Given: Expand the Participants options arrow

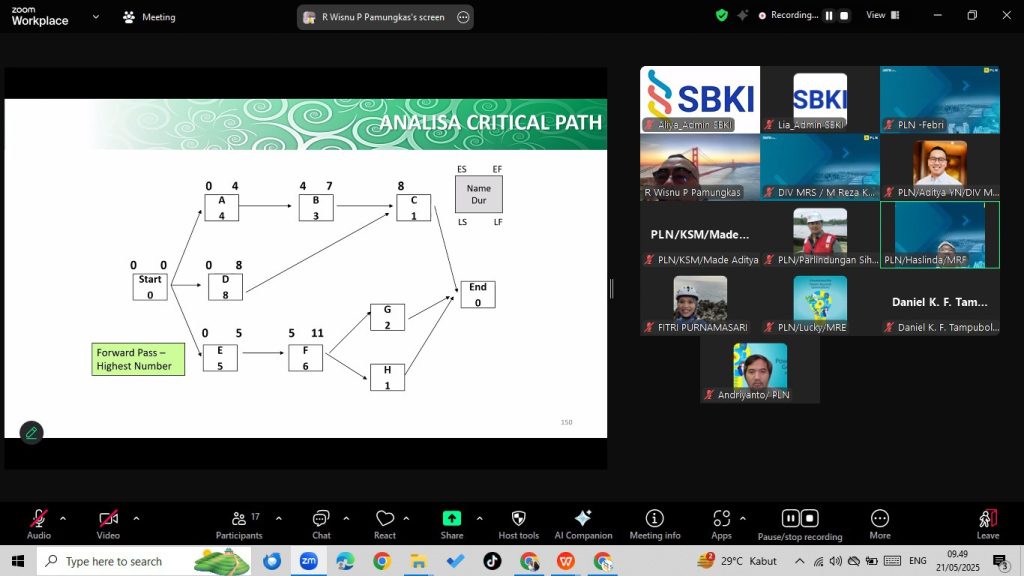Looking at the screenshot, I should [279, 519].
